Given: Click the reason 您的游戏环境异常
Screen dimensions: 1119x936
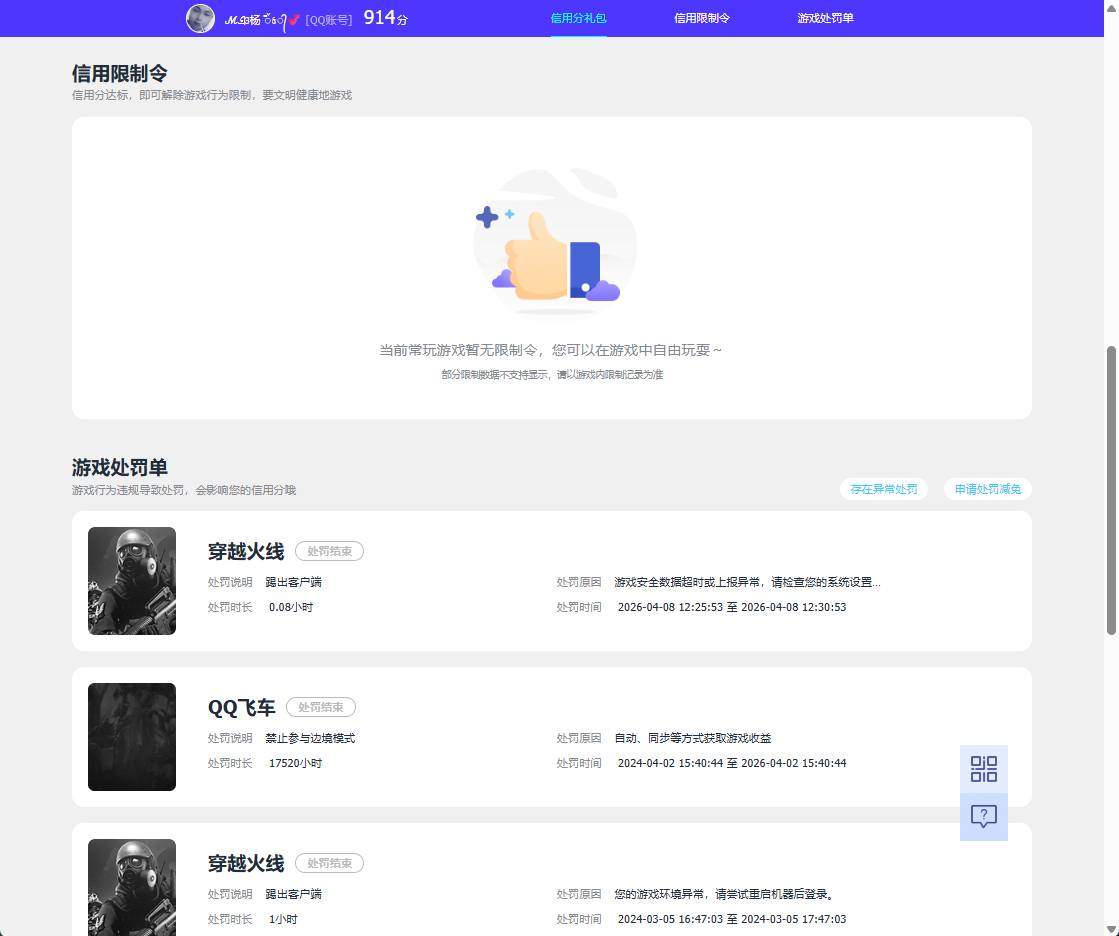Looking at the screenshot, I should point(725,894).
